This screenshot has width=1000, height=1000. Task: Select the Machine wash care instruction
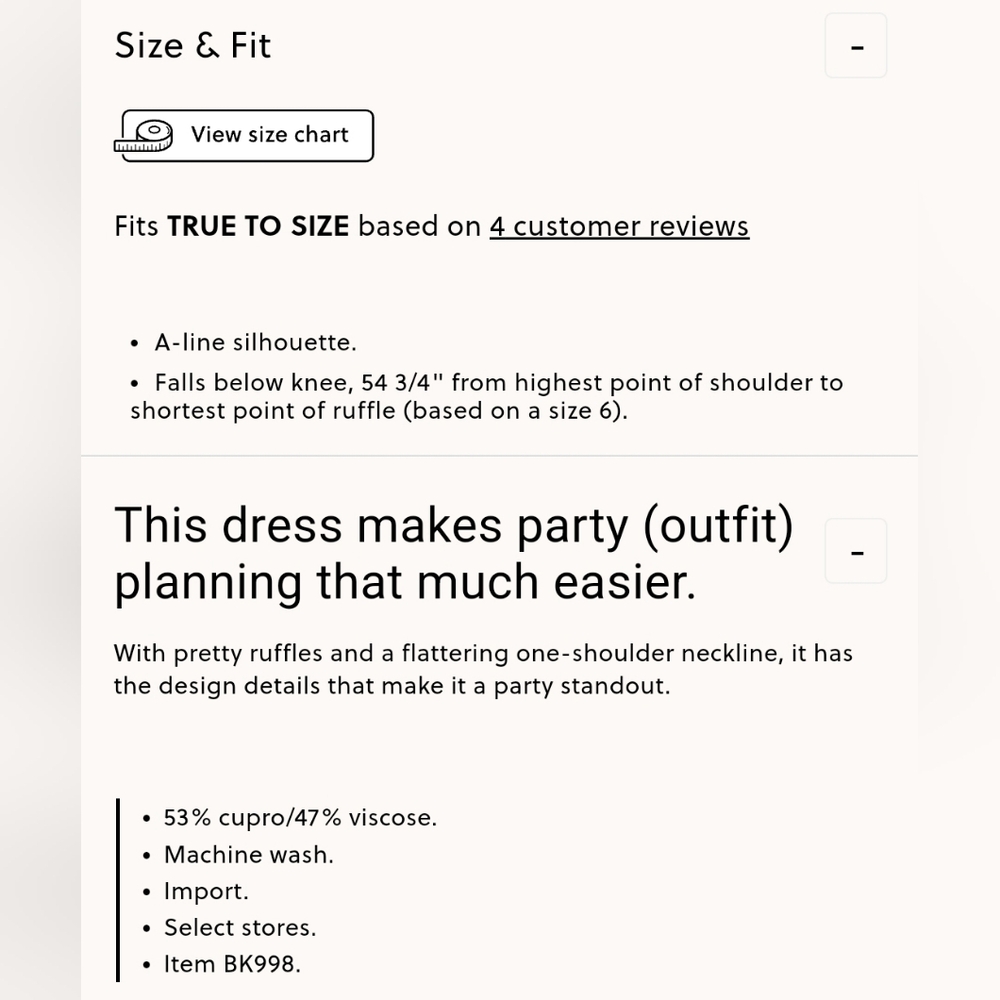point(248,854)
